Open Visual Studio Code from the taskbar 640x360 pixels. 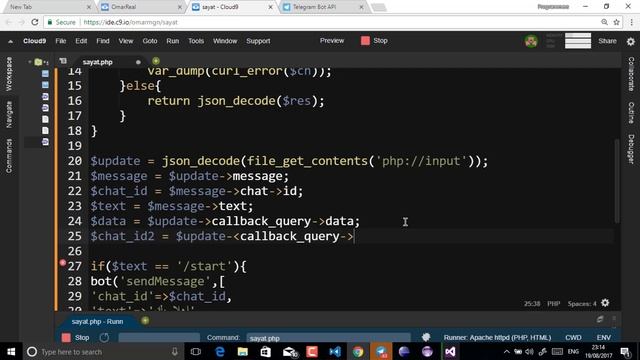point(335,351)
